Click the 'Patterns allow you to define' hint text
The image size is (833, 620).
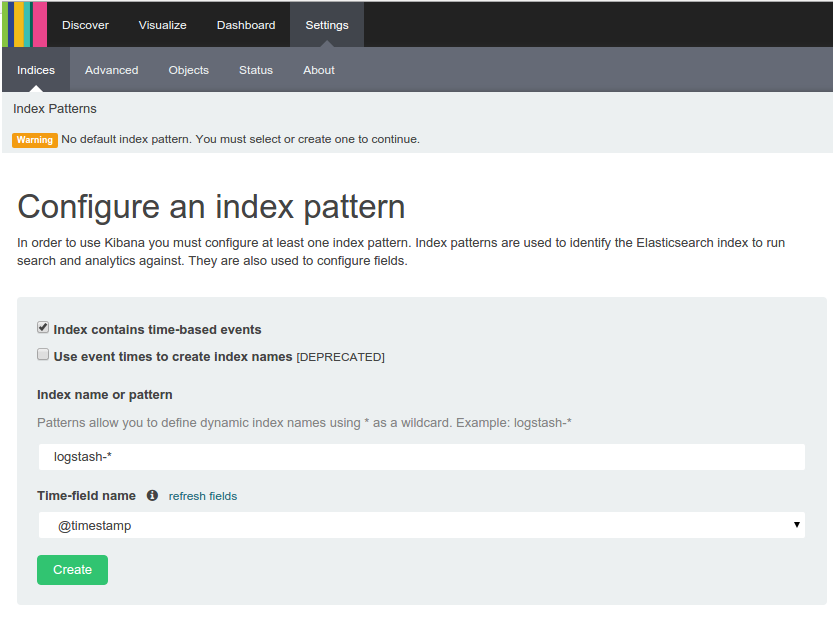pyautogui.click(x=304, y=423)
